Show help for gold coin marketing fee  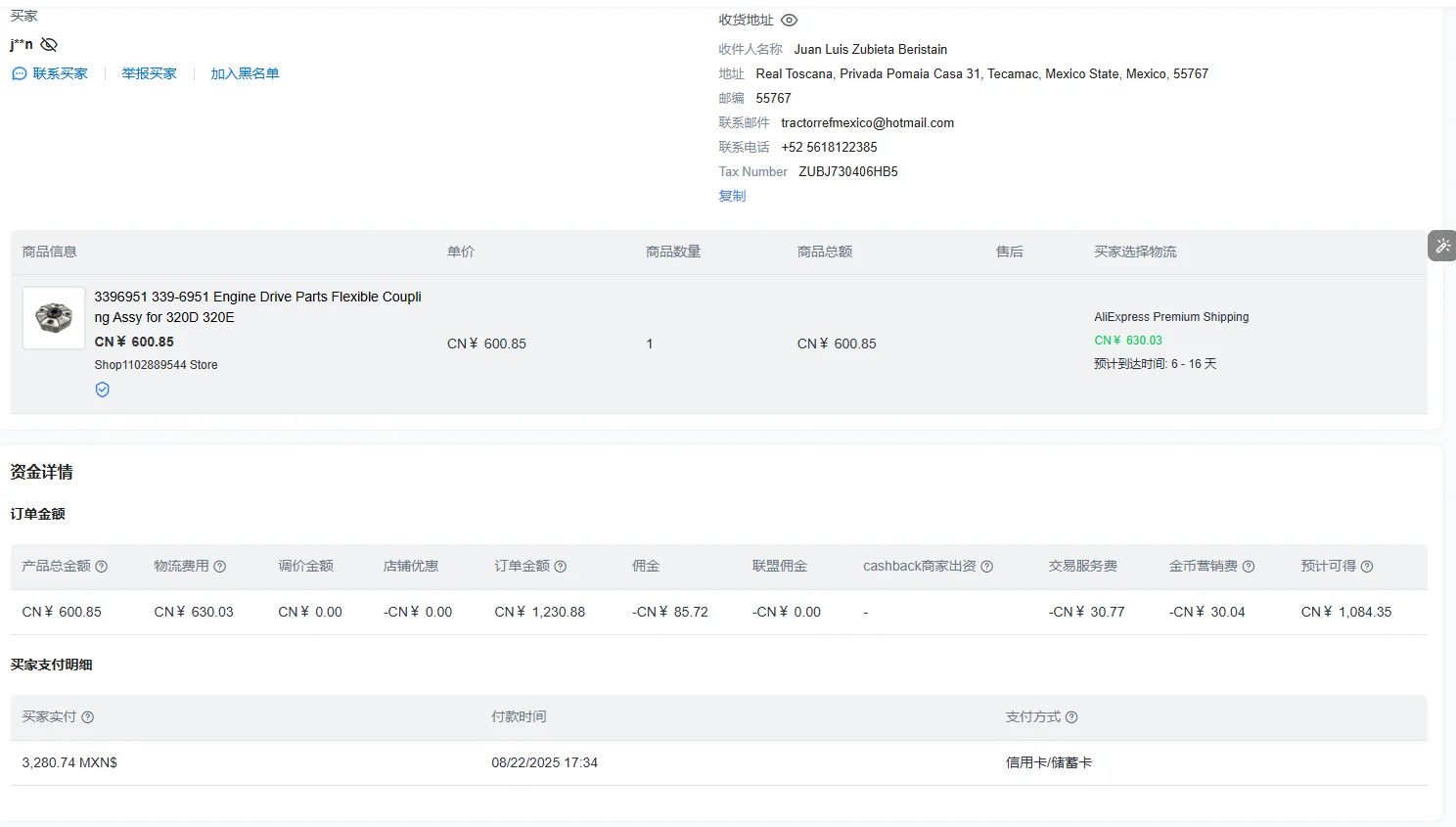pos(1249,567)
